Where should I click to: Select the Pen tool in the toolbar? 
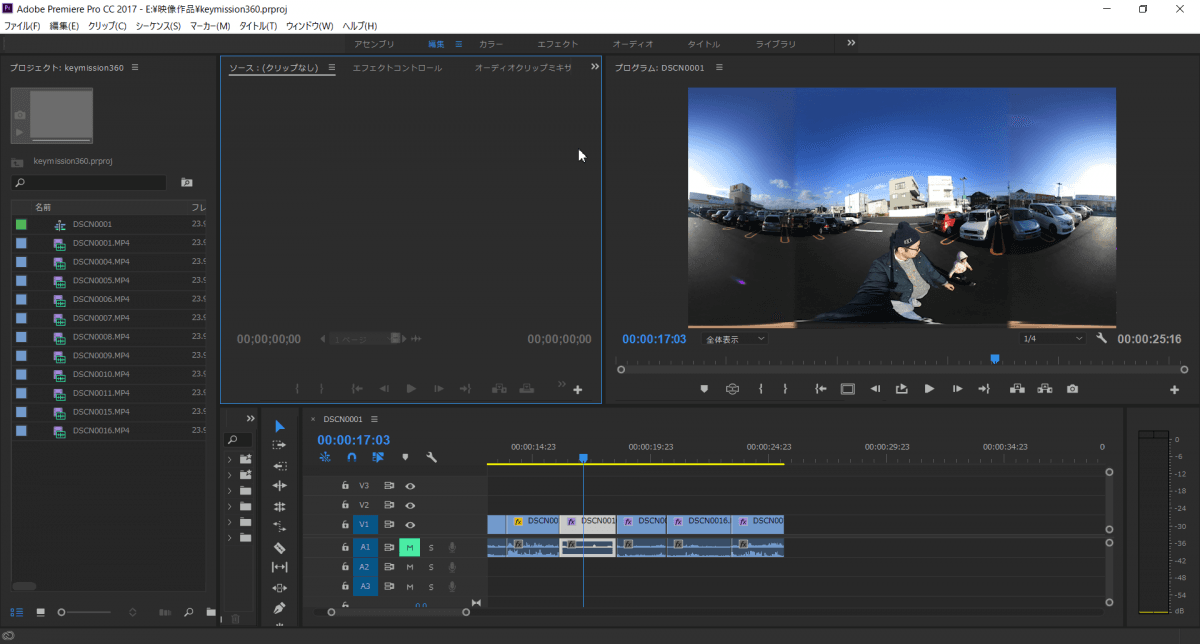(x=279, y=607)
